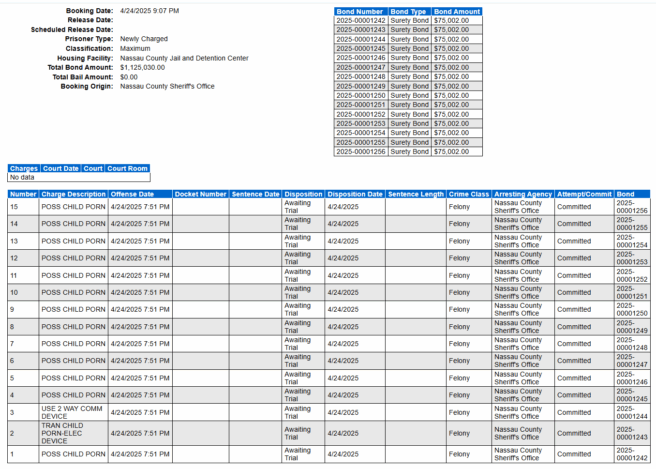Click Awaiting Trial disposition in charge row 3

point(303,413)
